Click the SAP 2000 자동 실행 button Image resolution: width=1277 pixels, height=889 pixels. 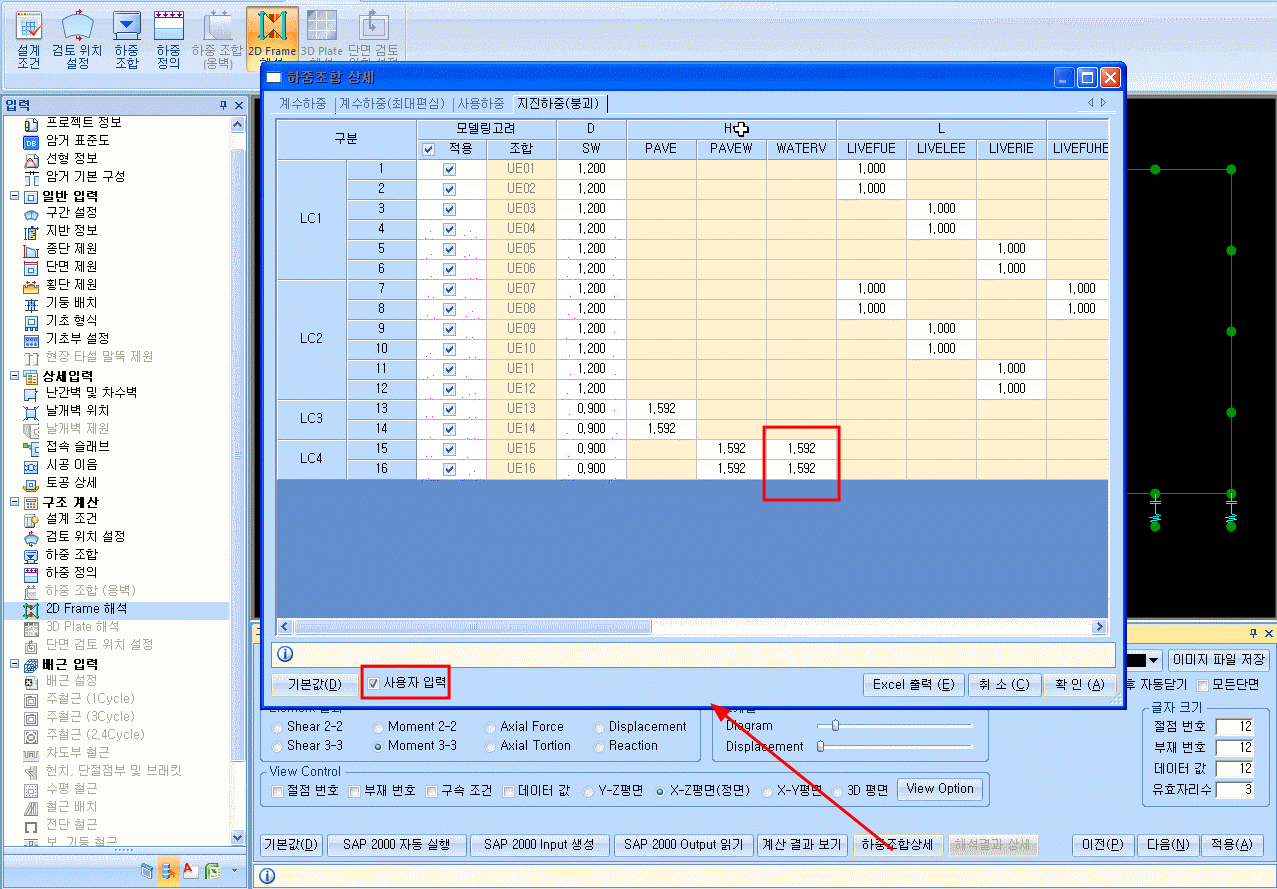[396, 844]
